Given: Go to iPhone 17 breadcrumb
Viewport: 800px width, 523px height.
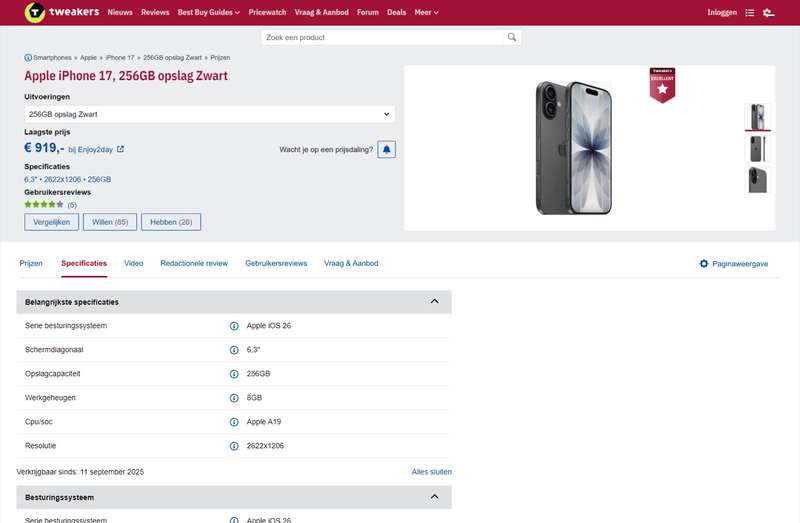Looking at the screenshot, I should (120, 58).
